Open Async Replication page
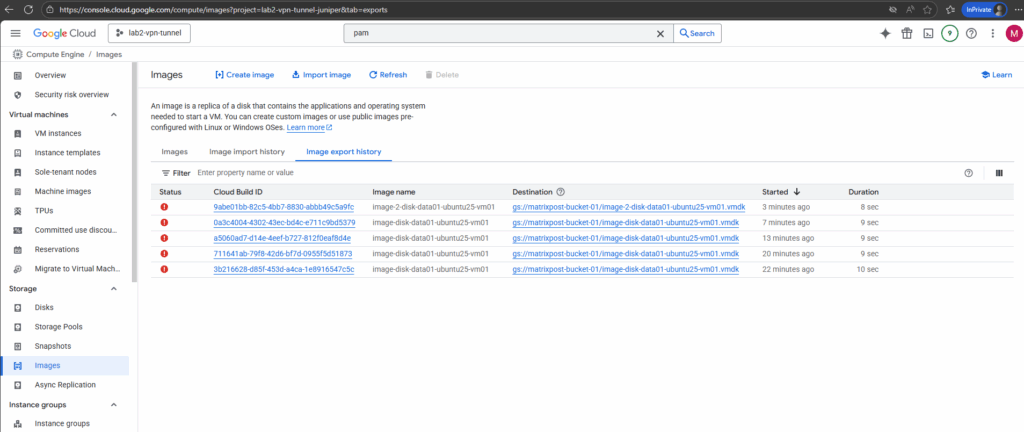The image size is (1024, 432). point(65,384)
